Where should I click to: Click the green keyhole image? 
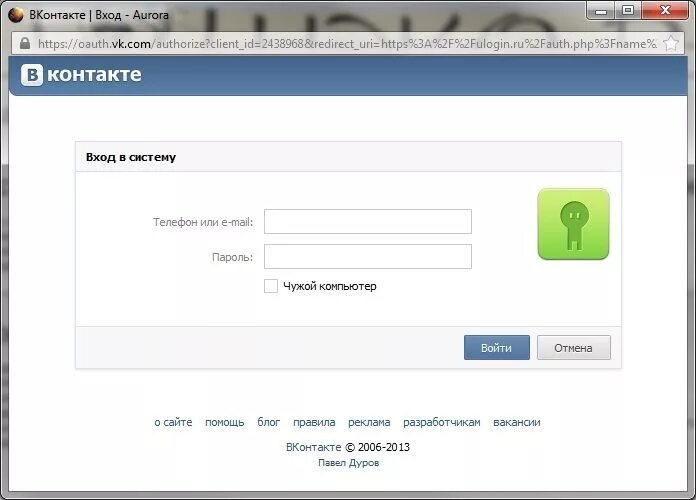tap(573, 224)
